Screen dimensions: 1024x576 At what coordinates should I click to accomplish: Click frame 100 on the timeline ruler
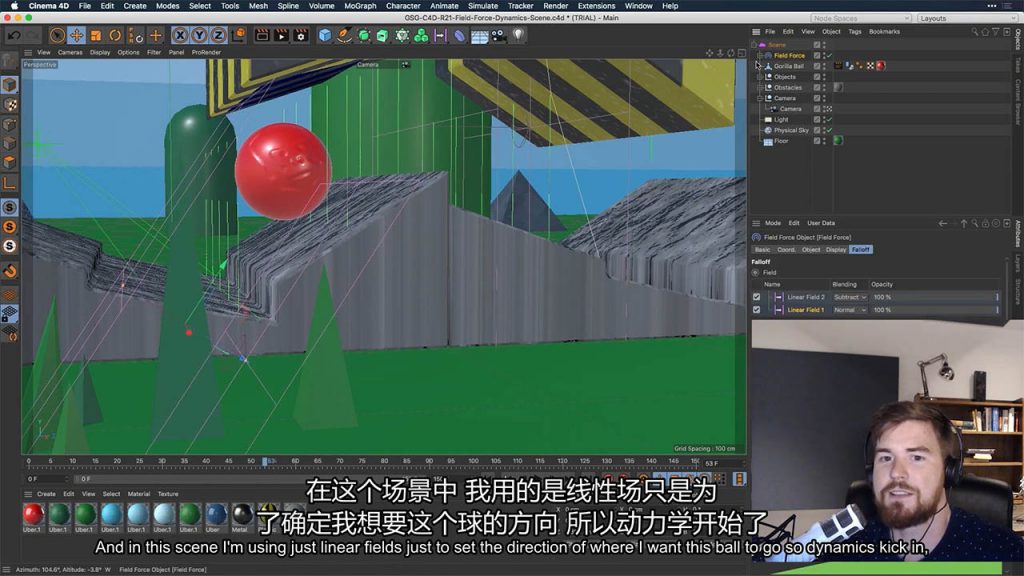(473, 461)
